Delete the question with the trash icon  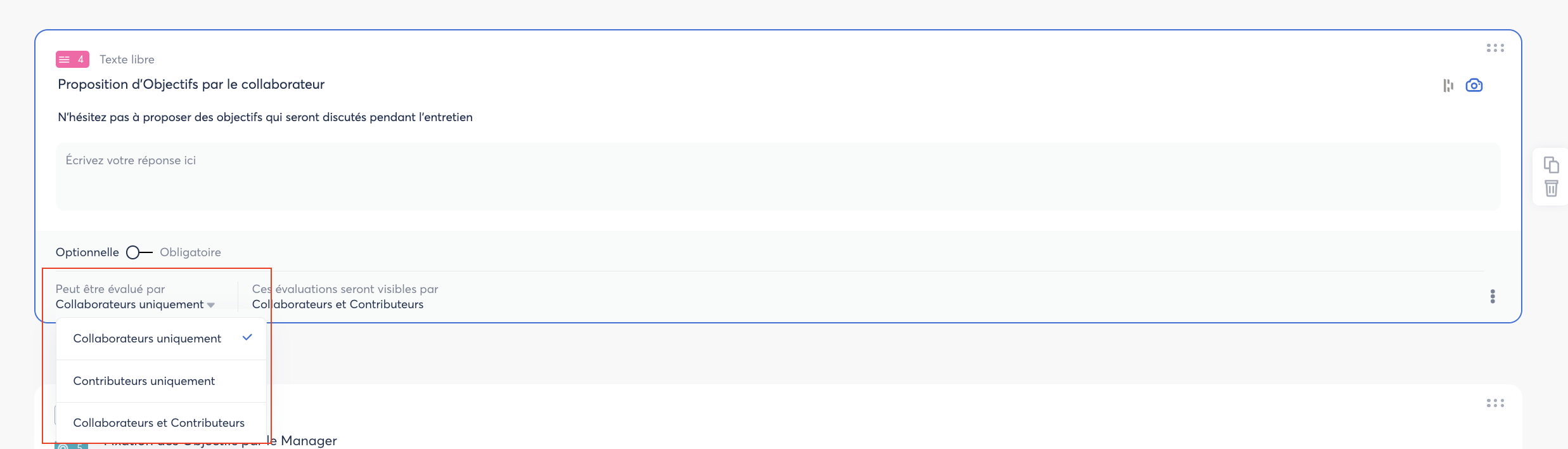(x=1551, y=188)
